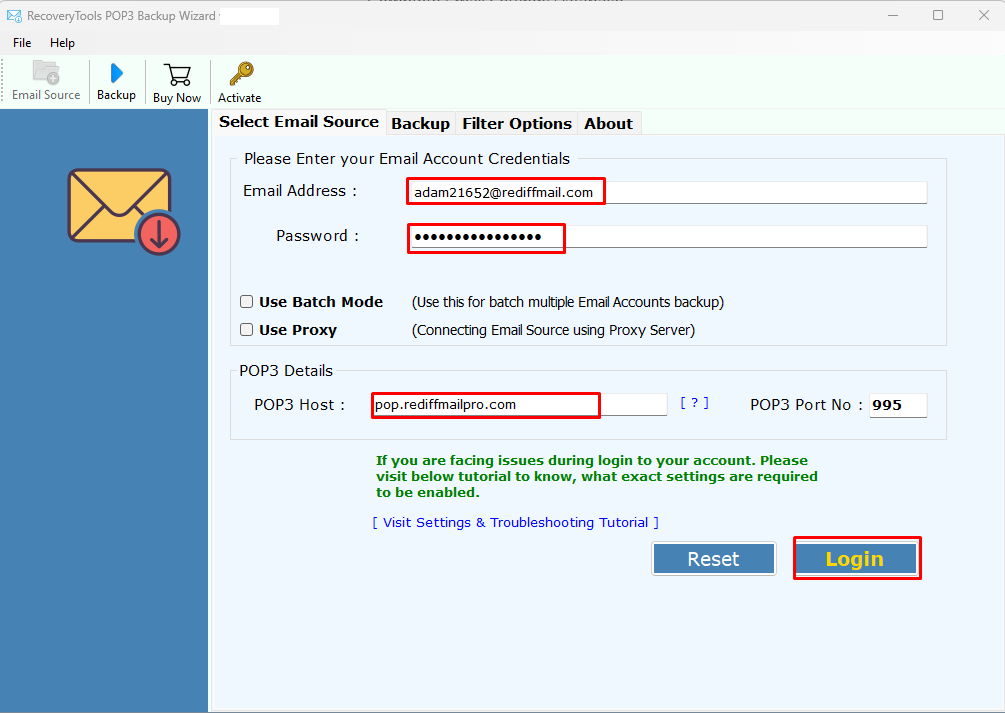Open the Filter Options tab
Image resolution: width=1005 pixels, height=713 pixels.
coord(517,124)
